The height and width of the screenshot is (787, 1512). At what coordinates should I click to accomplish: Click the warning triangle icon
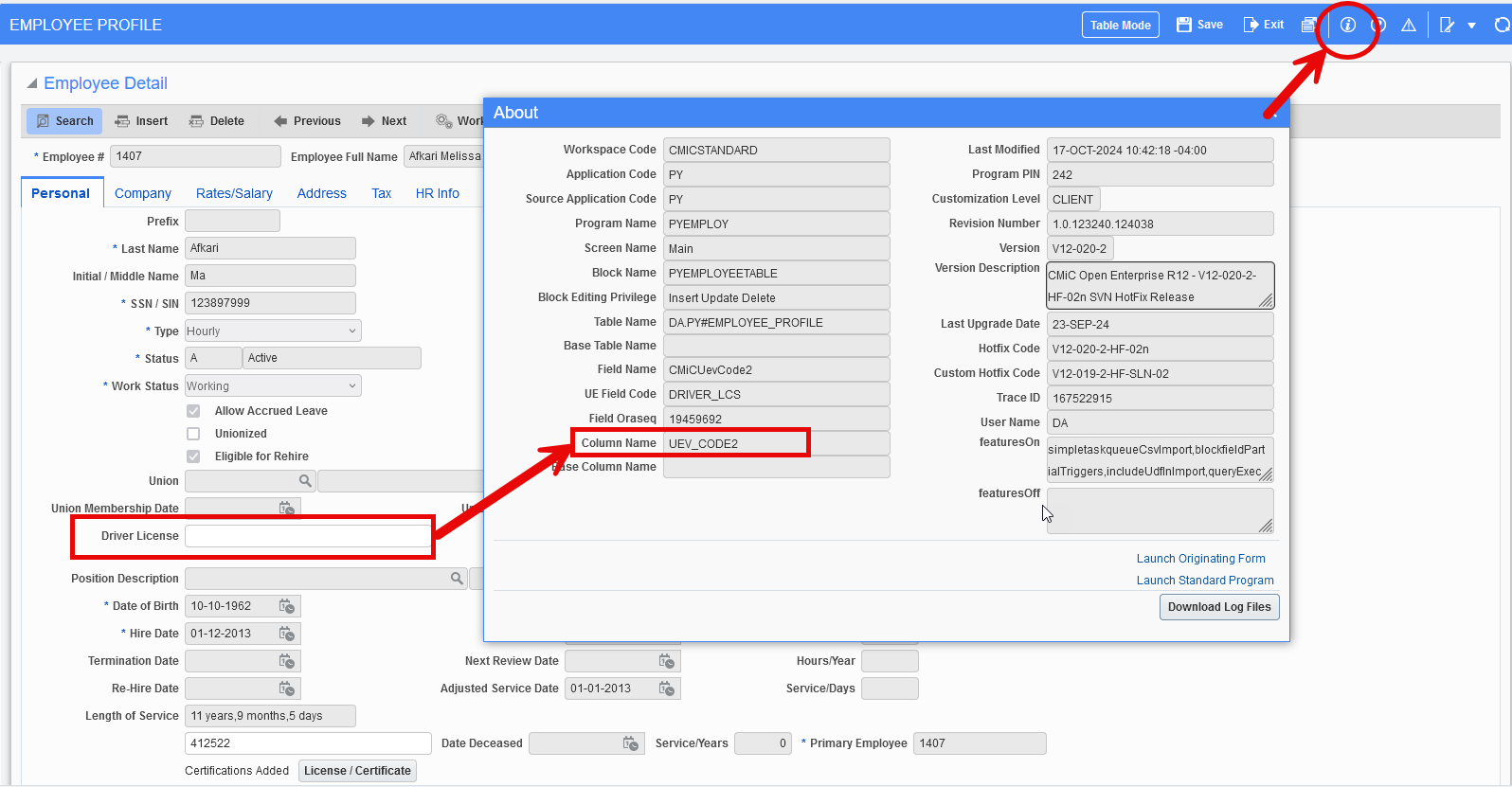pyautogui.click(x=1409, y=25)
